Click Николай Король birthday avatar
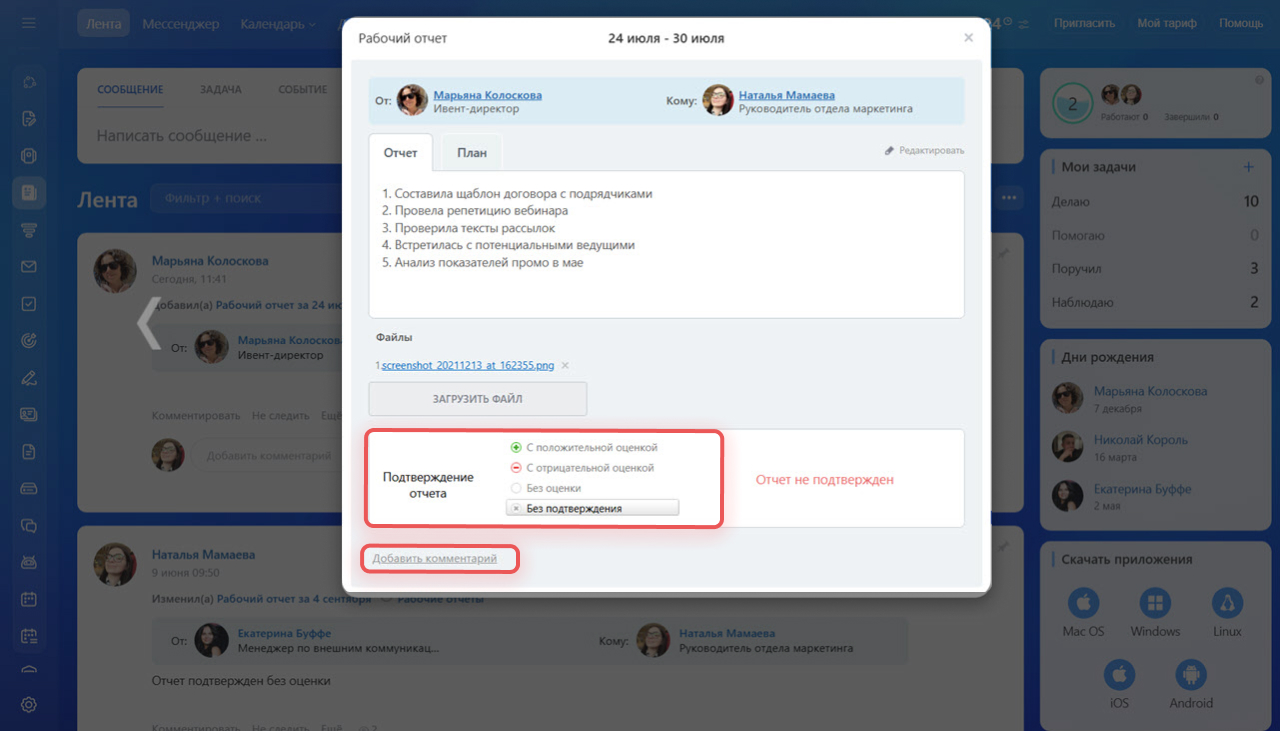 tap(1068, 446)
